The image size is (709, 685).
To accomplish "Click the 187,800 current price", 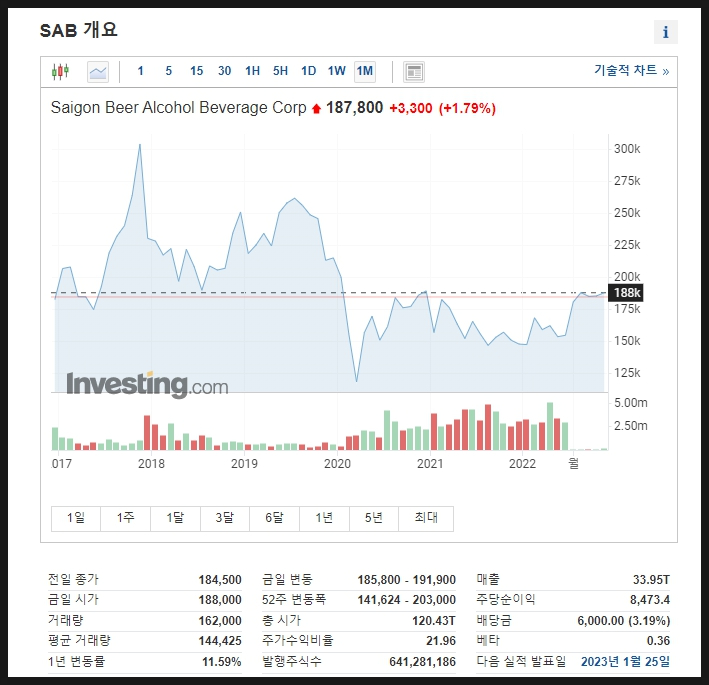I will 354,108.
